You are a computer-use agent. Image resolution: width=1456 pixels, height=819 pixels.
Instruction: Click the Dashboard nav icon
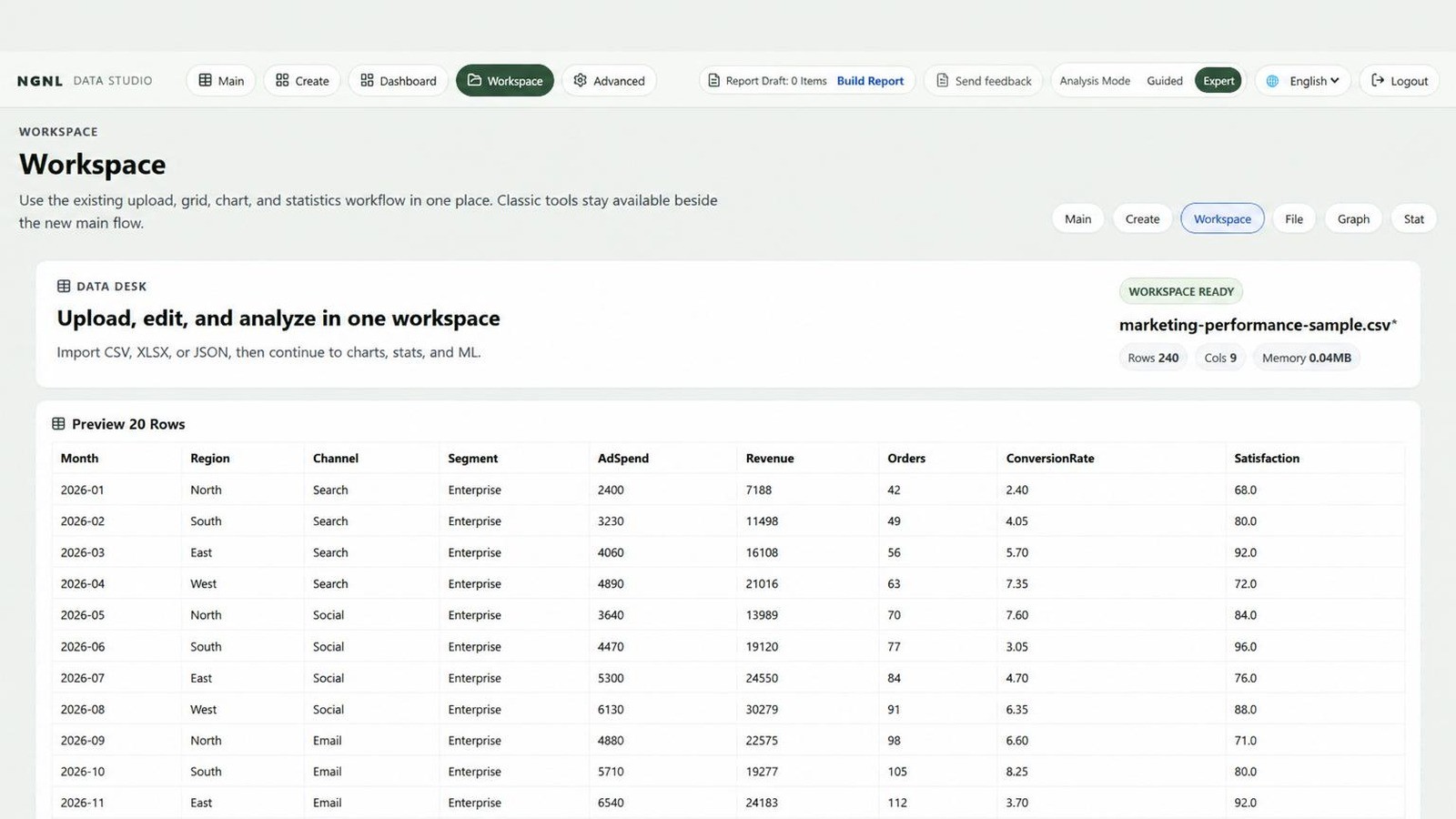click(367, 80)
